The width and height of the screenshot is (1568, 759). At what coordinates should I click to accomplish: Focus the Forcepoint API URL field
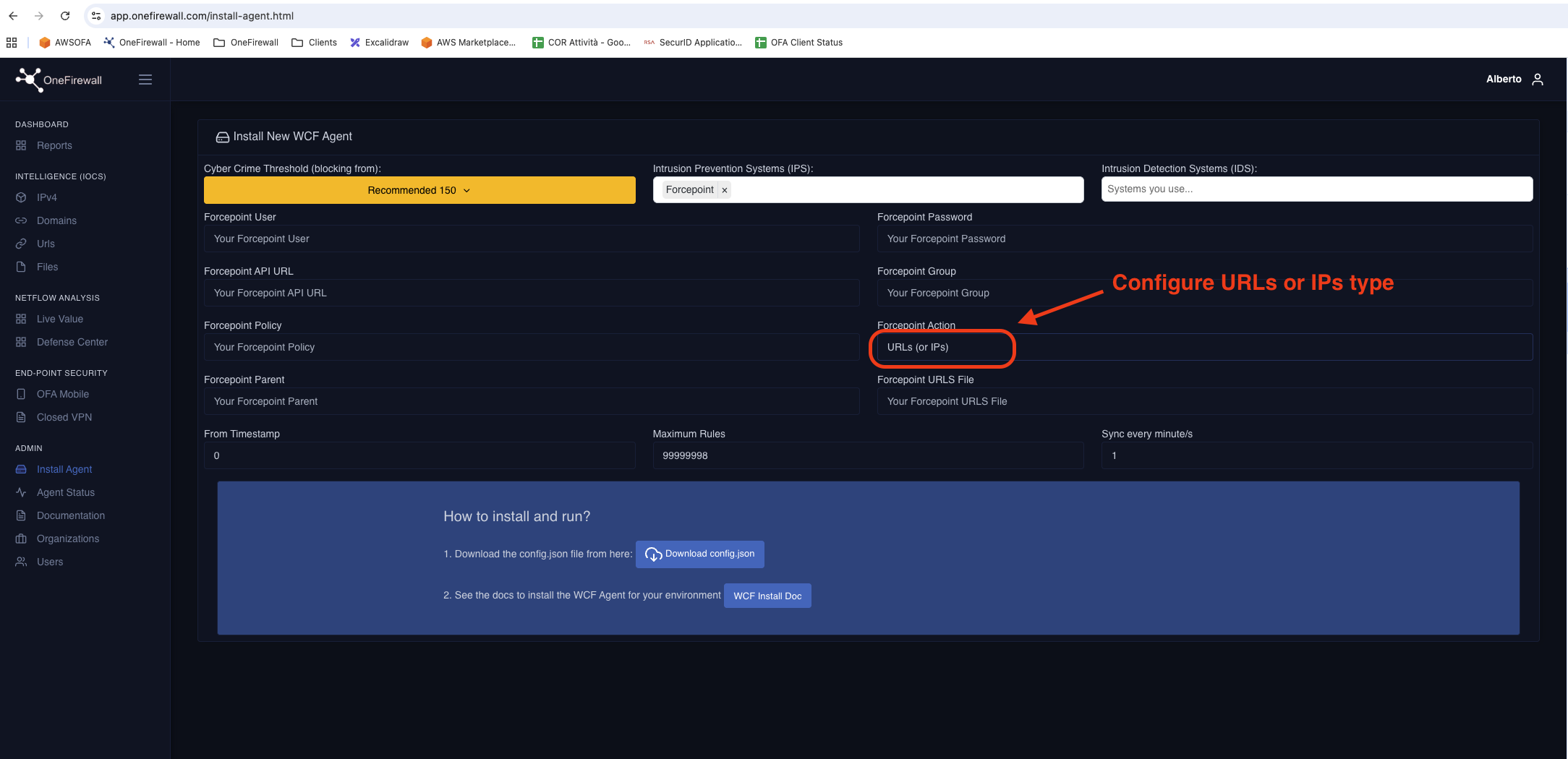(x=532, y=293)
